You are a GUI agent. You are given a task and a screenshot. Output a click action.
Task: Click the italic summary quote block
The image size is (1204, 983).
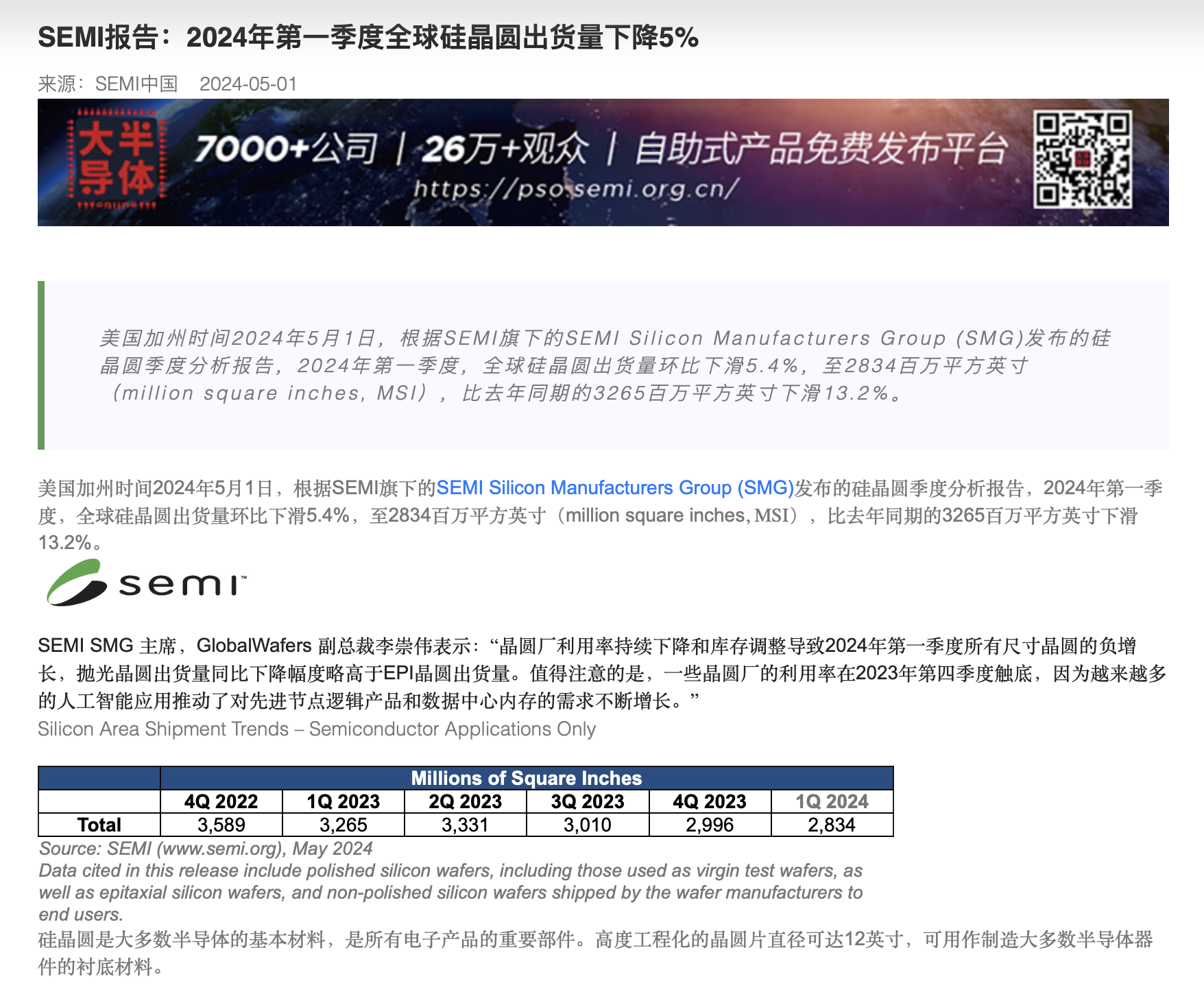(603, 365)
